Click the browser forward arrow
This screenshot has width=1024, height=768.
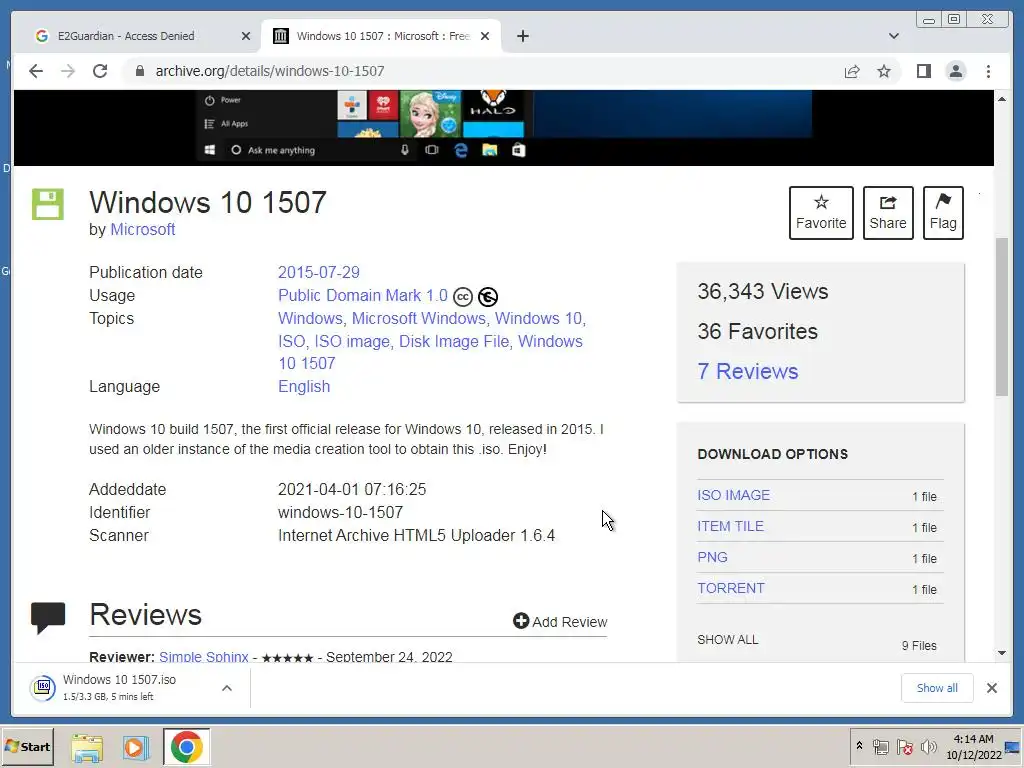pos(68,71)
